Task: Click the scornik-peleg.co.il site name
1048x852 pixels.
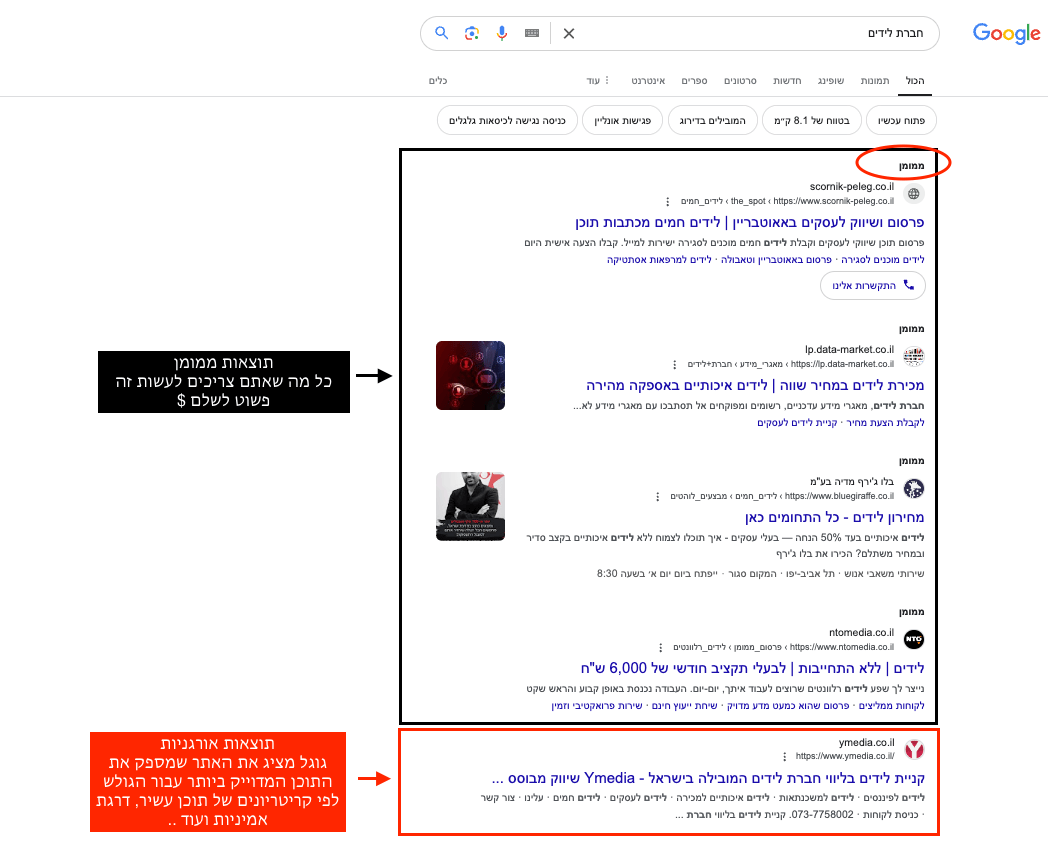Action: pyautogui.click(x=852, y=186)
